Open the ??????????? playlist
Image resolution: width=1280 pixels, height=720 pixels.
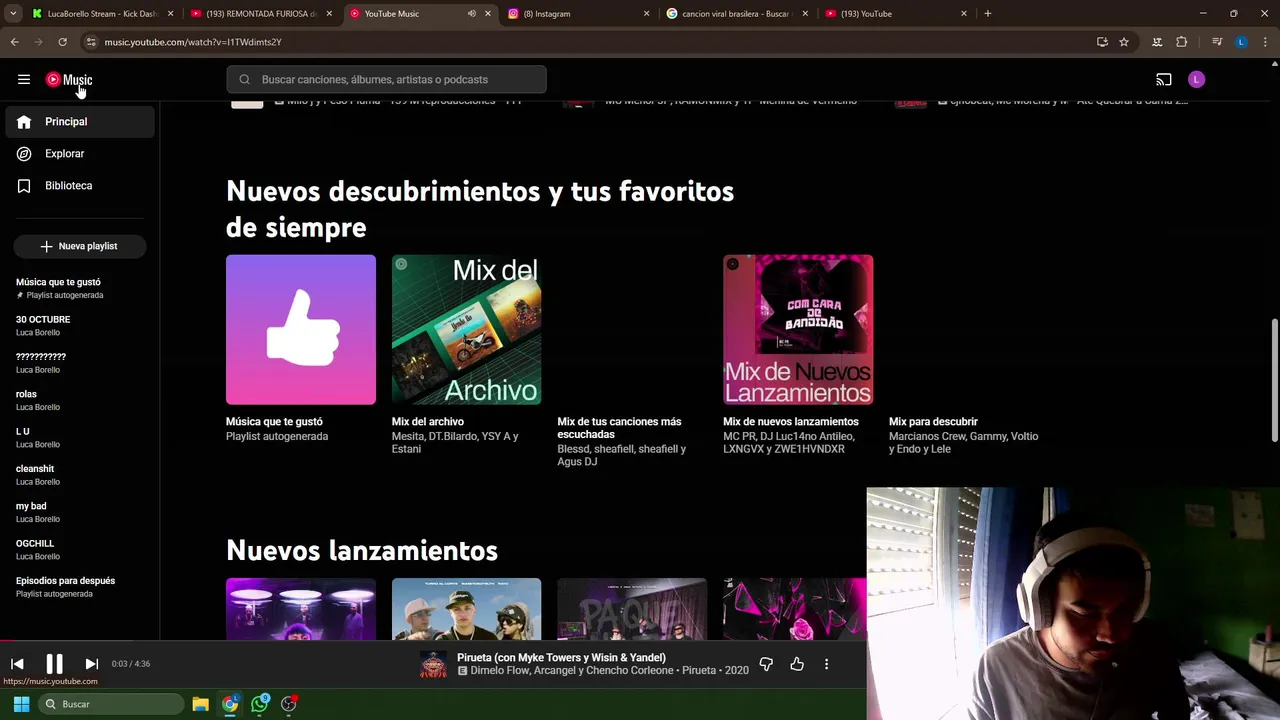click(x=80, y=363)
